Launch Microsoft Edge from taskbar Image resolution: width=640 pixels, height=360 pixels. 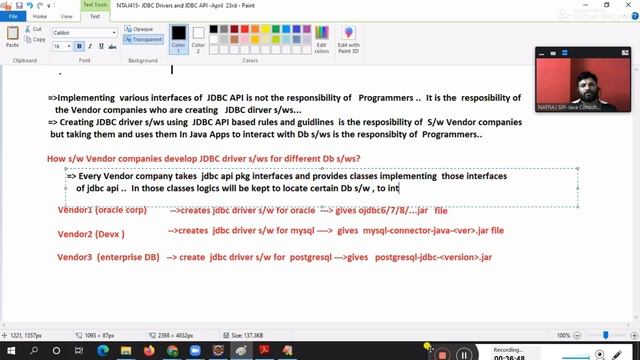coord(102,351)
